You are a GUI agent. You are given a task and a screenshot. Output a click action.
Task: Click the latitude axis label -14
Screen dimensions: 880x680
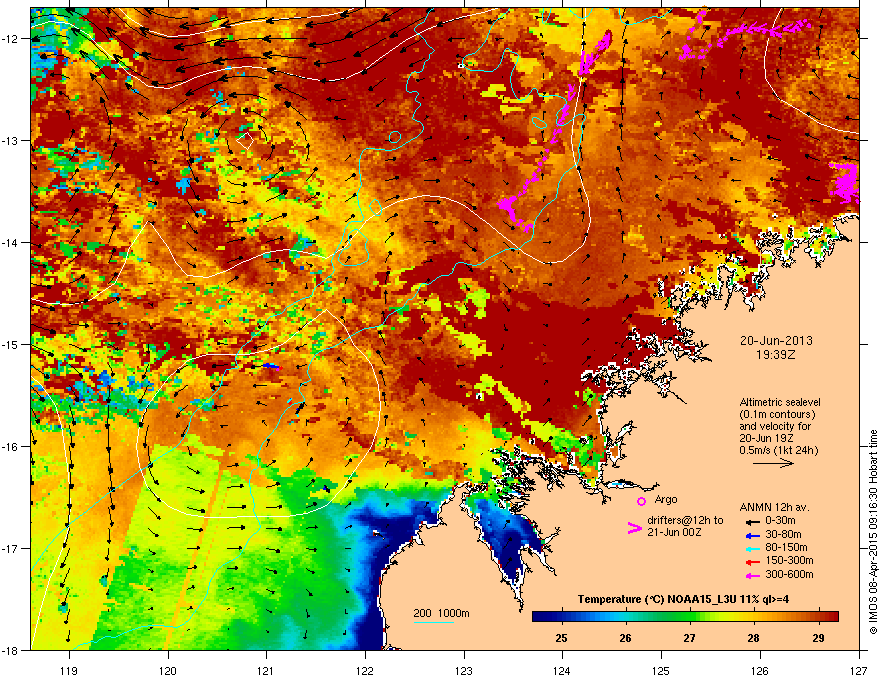pos(11,242)
